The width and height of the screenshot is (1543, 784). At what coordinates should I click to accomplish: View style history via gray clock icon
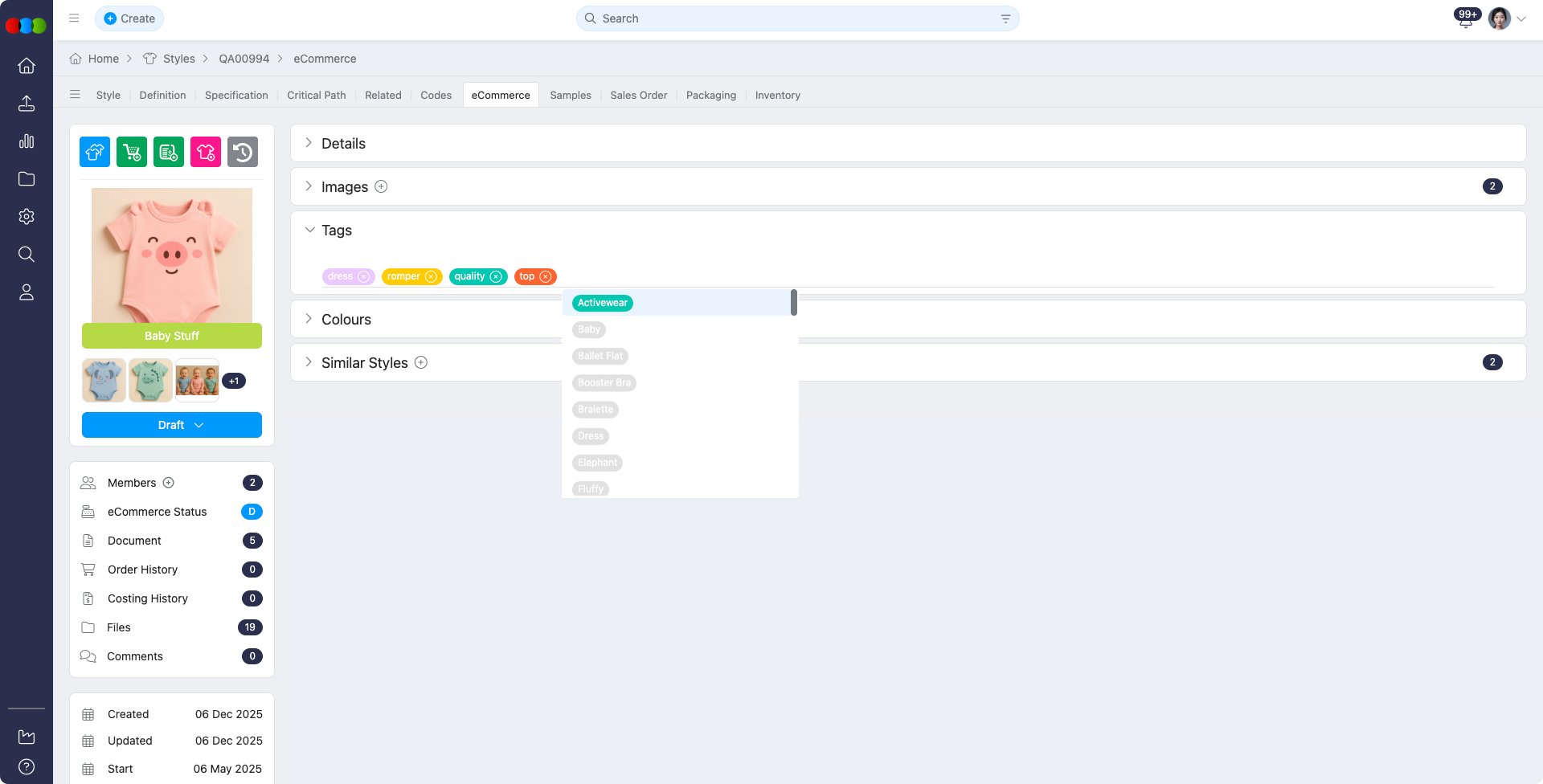pyautogui.click(x=242, y=151)
